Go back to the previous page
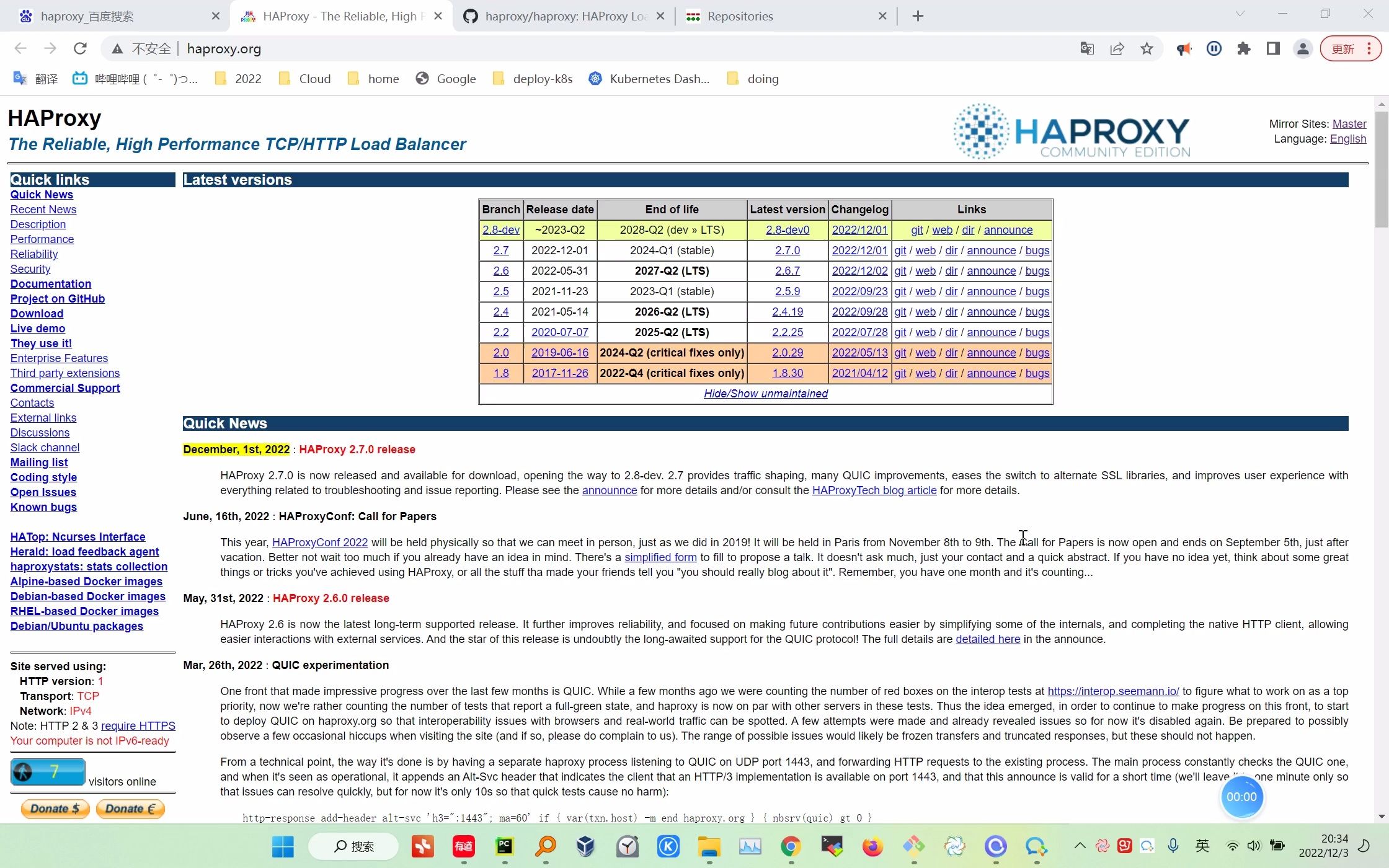The height and width of the screenshot is (868, 1389). (x=20, y=48)
